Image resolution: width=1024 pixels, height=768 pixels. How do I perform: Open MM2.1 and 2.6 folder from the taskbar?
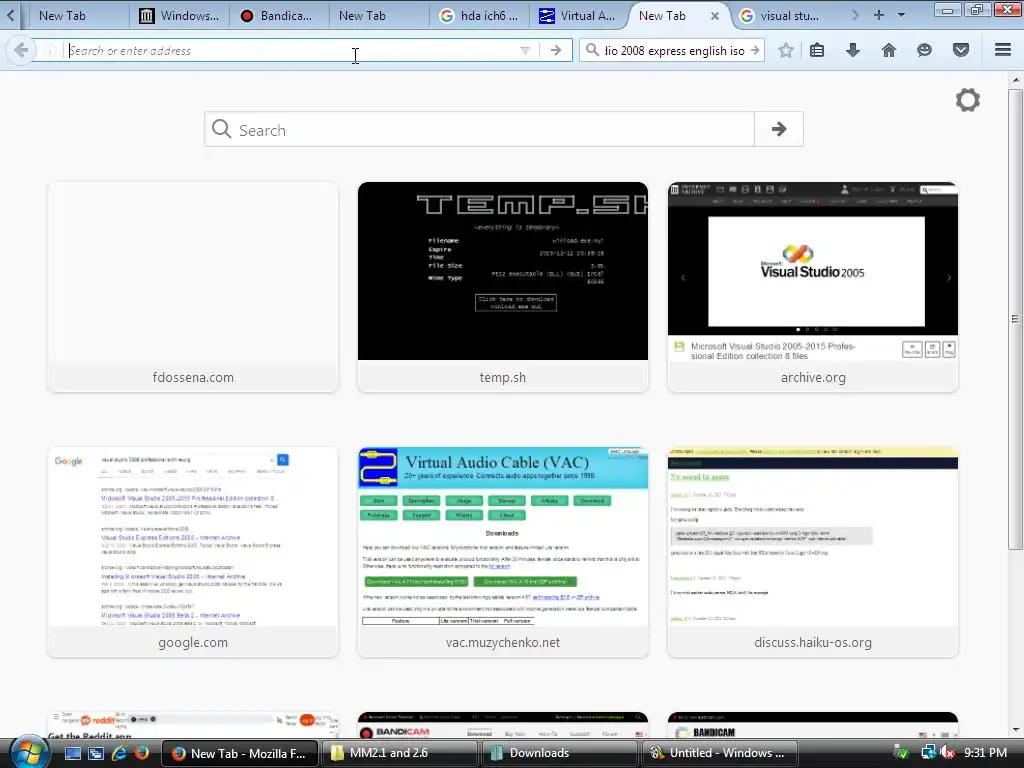click(x=399, y=753)
